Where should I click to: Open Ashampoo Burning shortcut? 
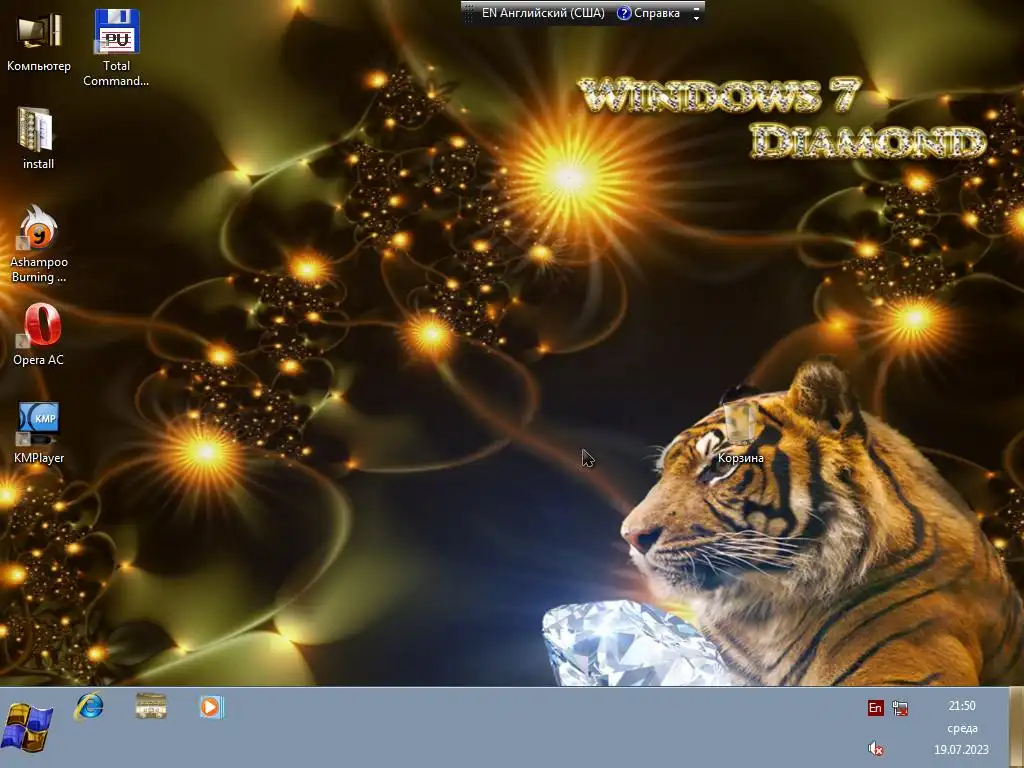click(x=39, y=244)
